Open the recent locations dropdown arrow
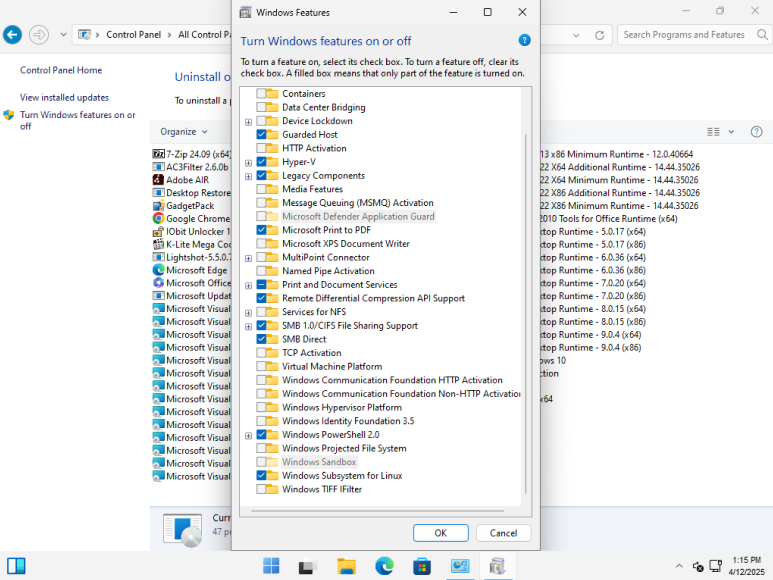This screenshot has width=773, height=580. coord(63,34)
